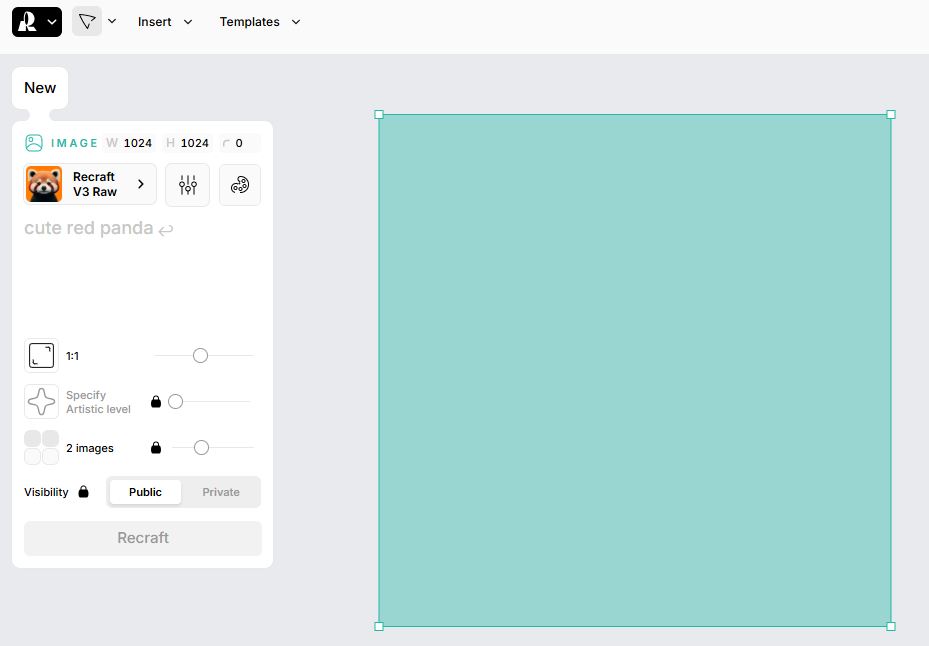Image resolution: width=929 pixels, height=646 pixels.
Task: Open the Templates menu
Action: tap(260, 22)
